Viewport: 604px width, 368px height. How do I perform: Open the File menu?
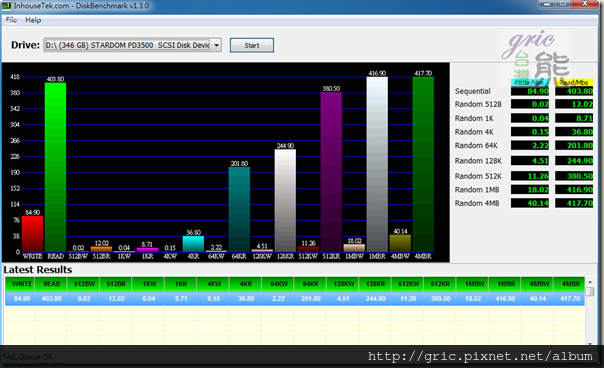11,20
